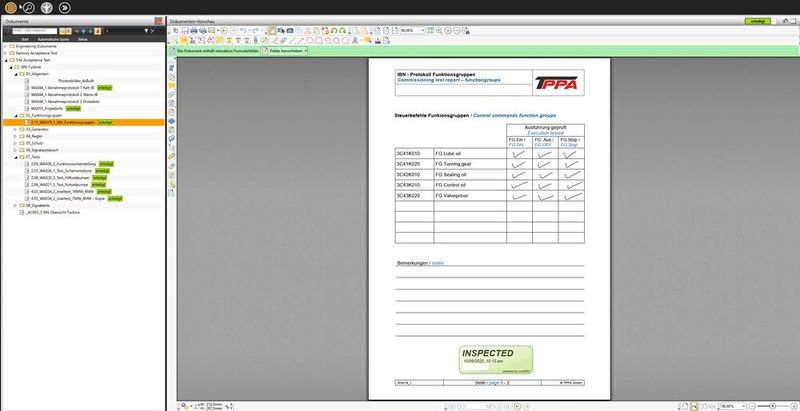800x411 pixels.
Task: Click the circled minus zoom button
Action: point(457,31)
